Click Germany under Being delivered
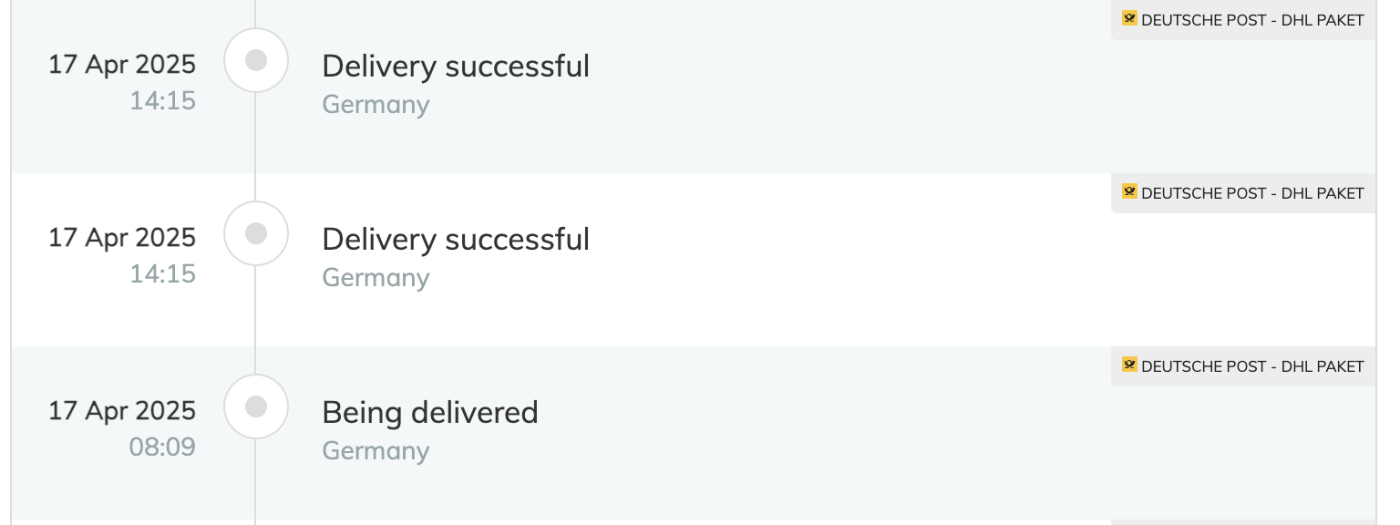1400x525 pixels. point(376,451)
